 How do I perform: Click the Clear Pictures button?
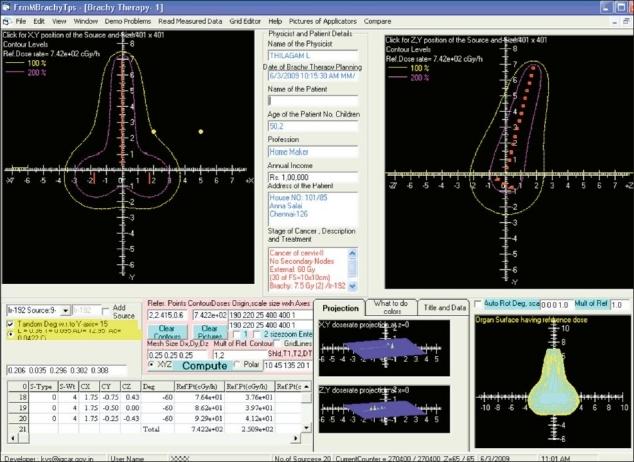(208, 331)
